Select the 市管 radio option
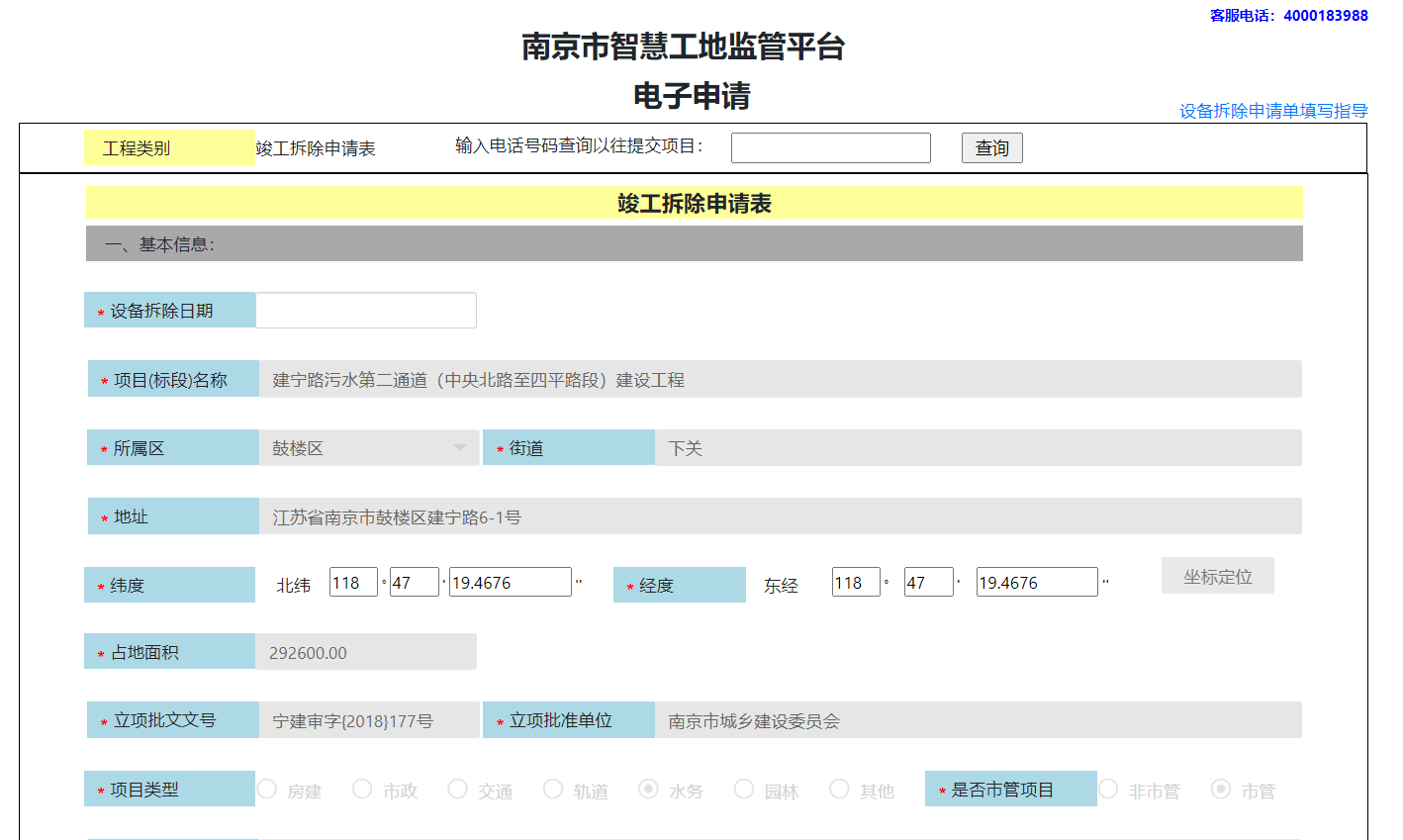 coord(1221,789)
